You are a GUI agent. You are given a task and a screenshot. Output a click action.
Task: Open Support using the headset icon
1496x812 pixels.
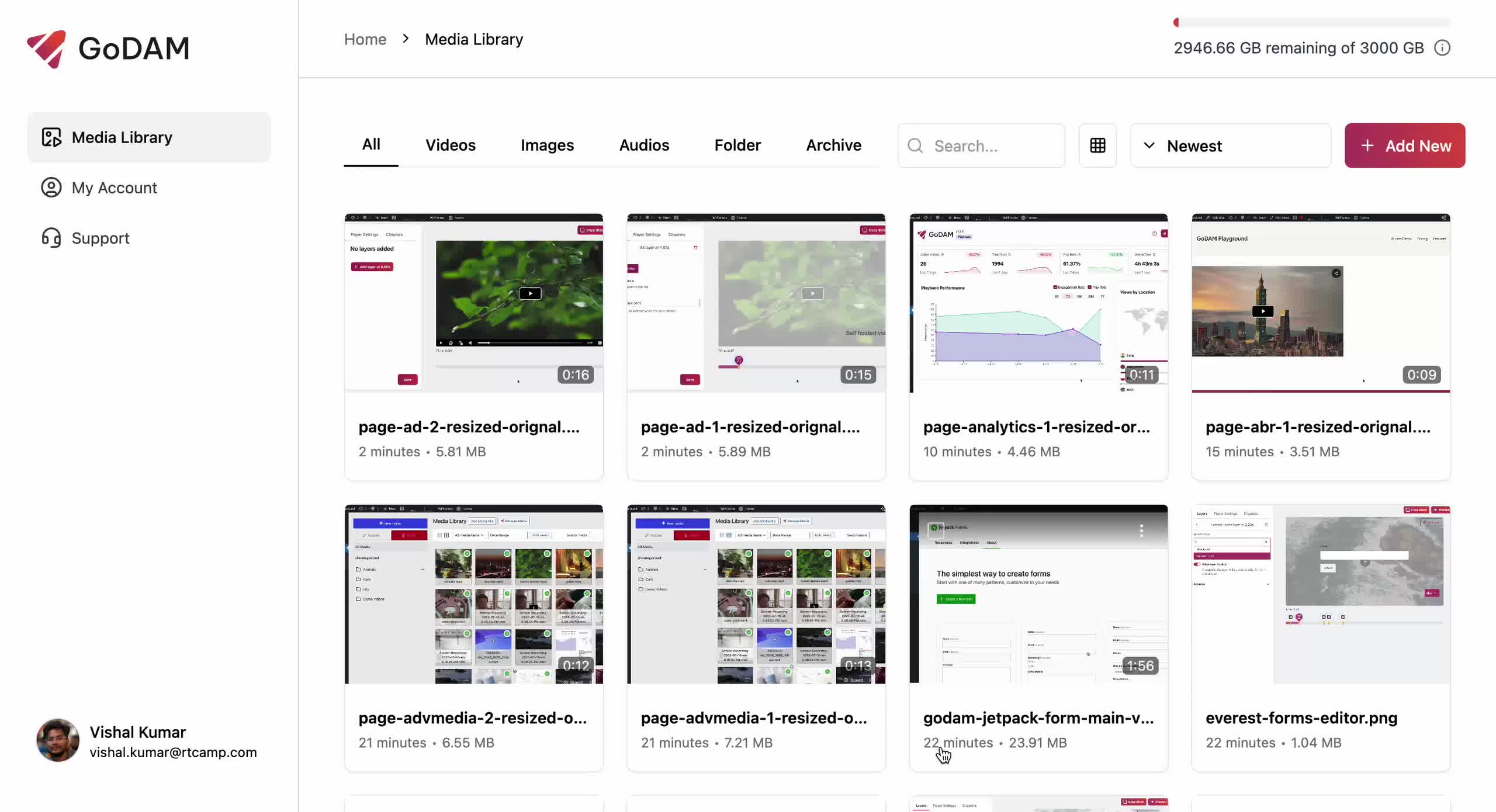51,238
